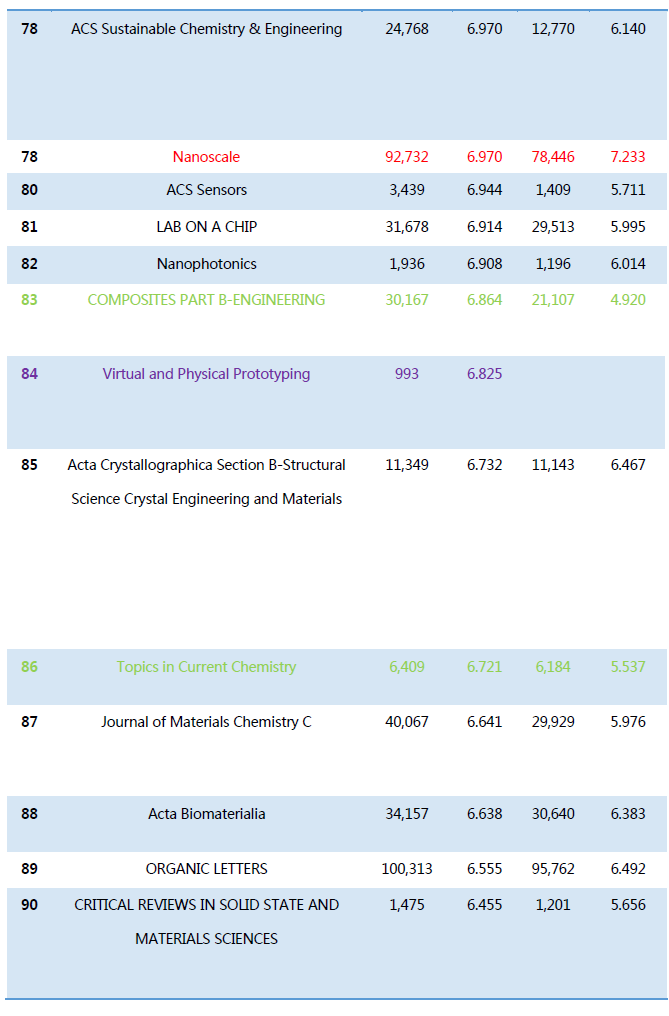
Task: Select LAB ON A CHIP row title
Action: pyautogui.click(x=206, y=227)
